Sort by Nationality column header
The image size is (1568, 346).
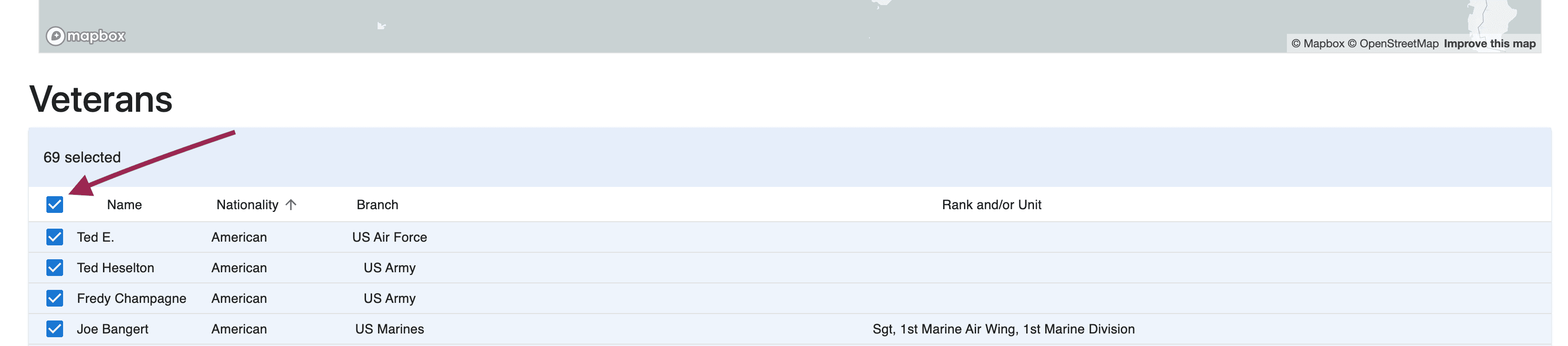click(247, 205)
